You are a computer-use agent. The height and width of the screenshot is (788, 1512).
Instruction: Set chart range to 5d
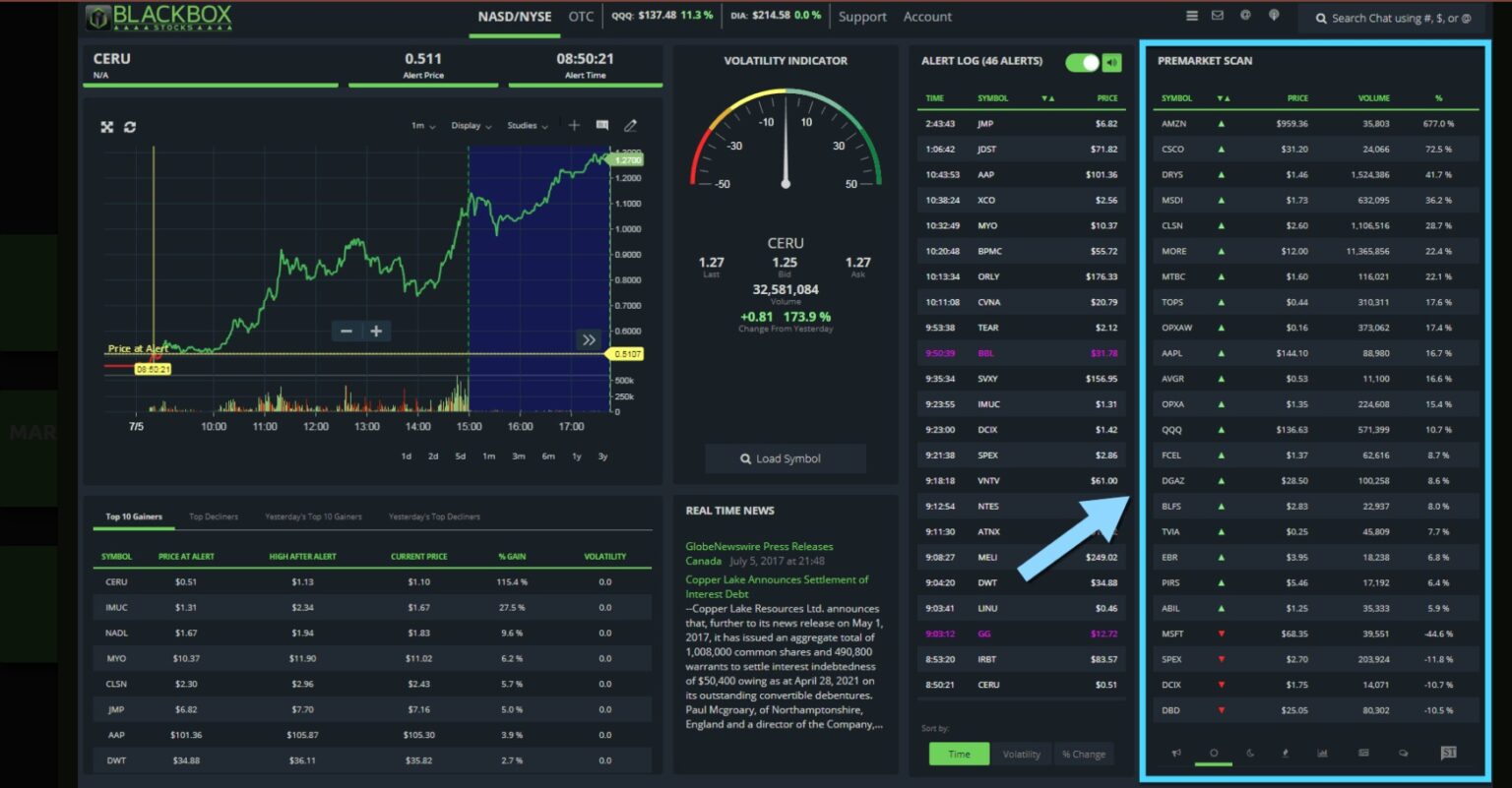tap(460, 456)
